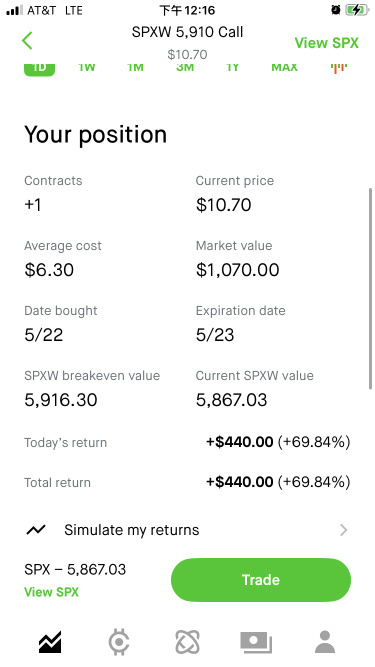Tap the green Trade button
The height and width of the screenshot is (667, 375).
pos(261,580)
